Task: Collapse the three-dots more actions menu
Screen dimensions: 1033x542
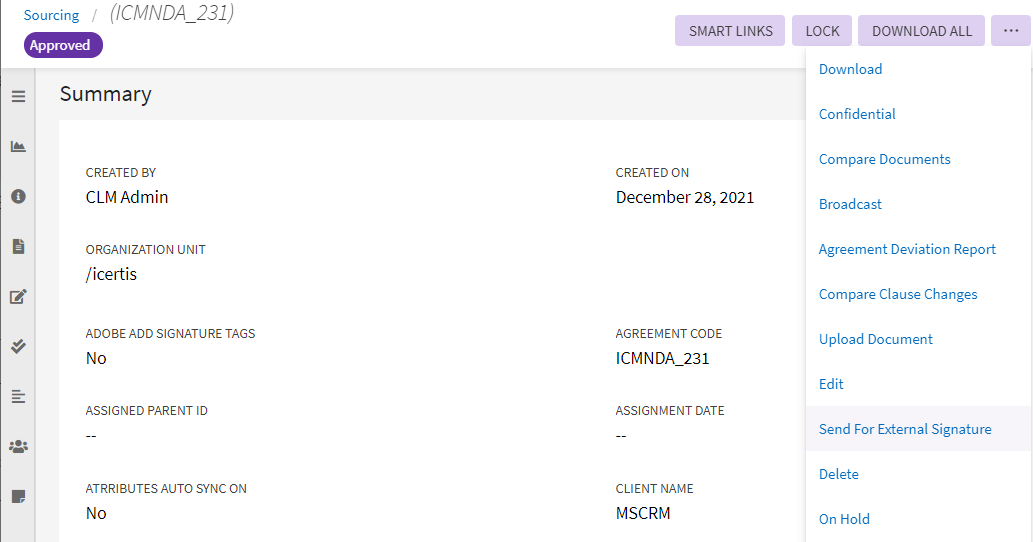Action: point(1011,31)
